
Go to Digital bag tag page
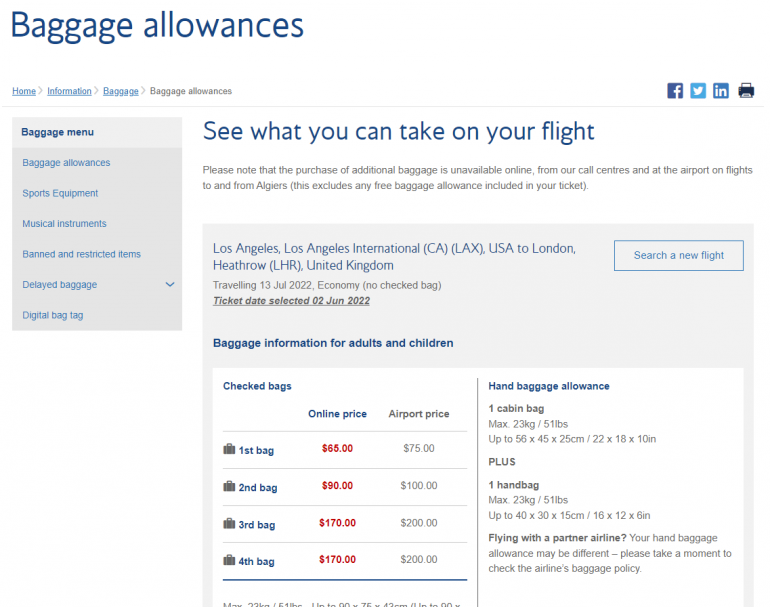[x=53, y=316]
